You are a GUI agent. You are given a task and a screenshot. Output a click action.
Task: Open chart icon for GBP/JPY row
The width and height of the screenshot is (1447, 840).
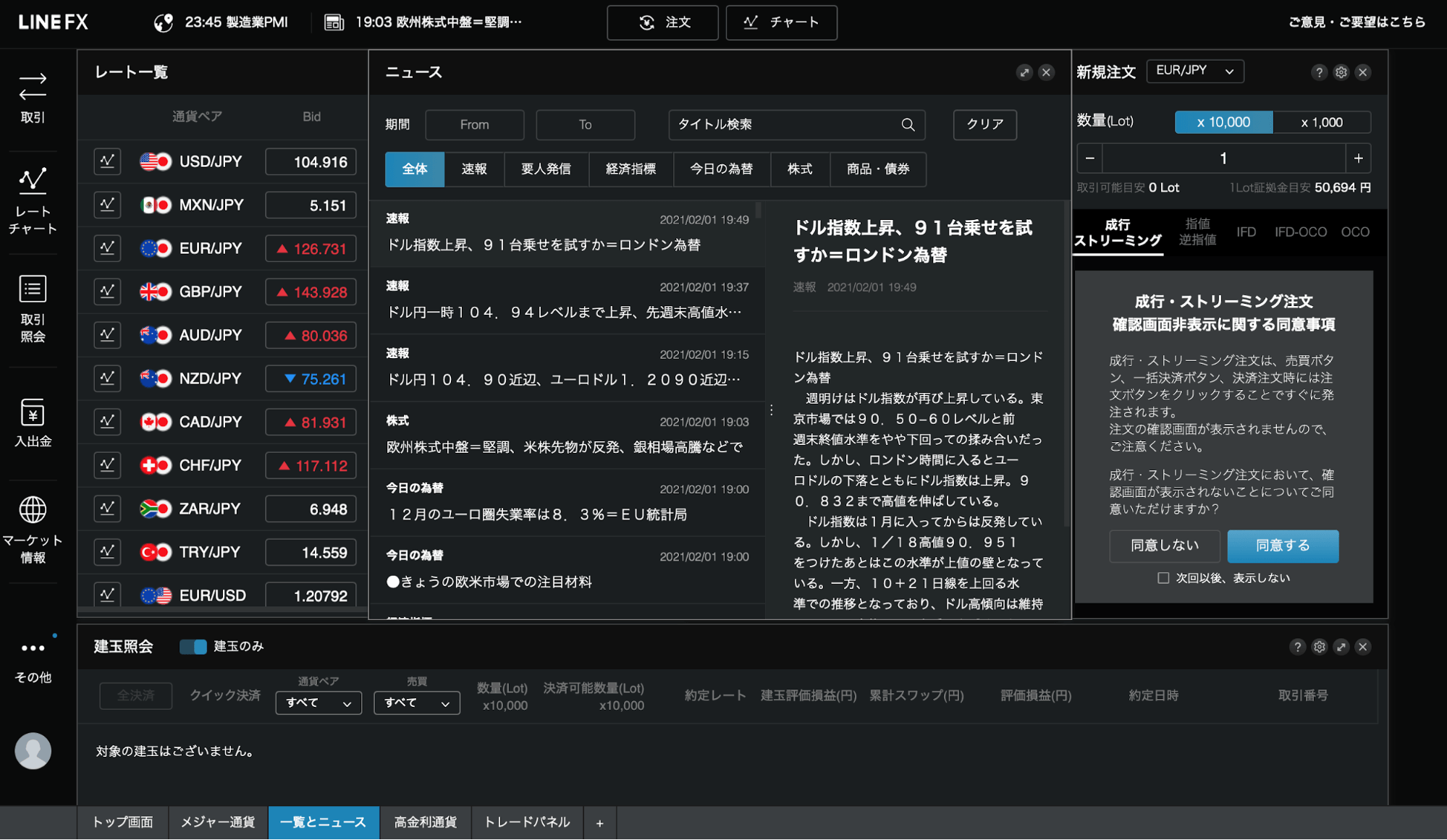107,292
